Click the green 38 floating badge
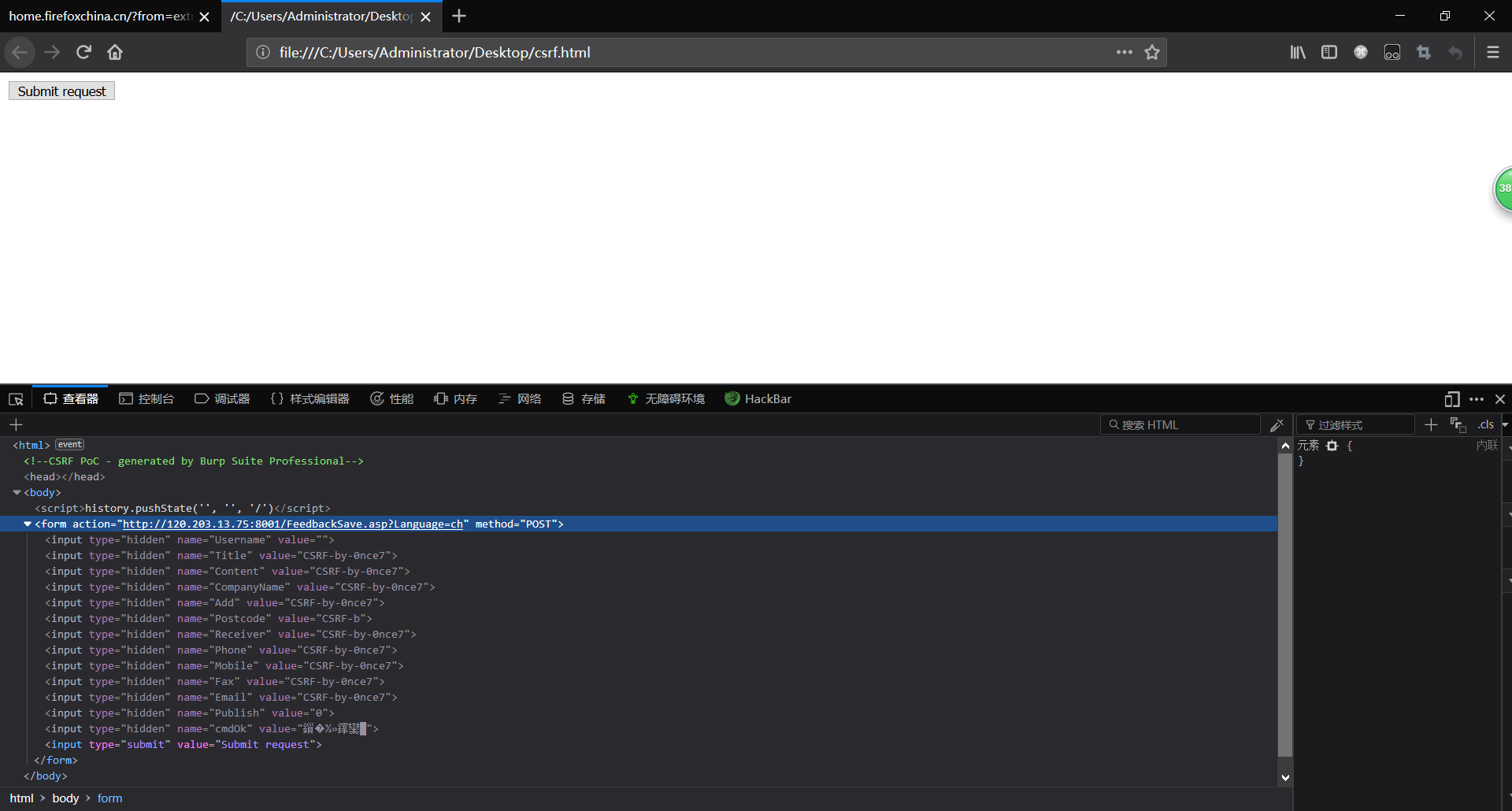The image size is (1512, 811). tap(1503, 189)
